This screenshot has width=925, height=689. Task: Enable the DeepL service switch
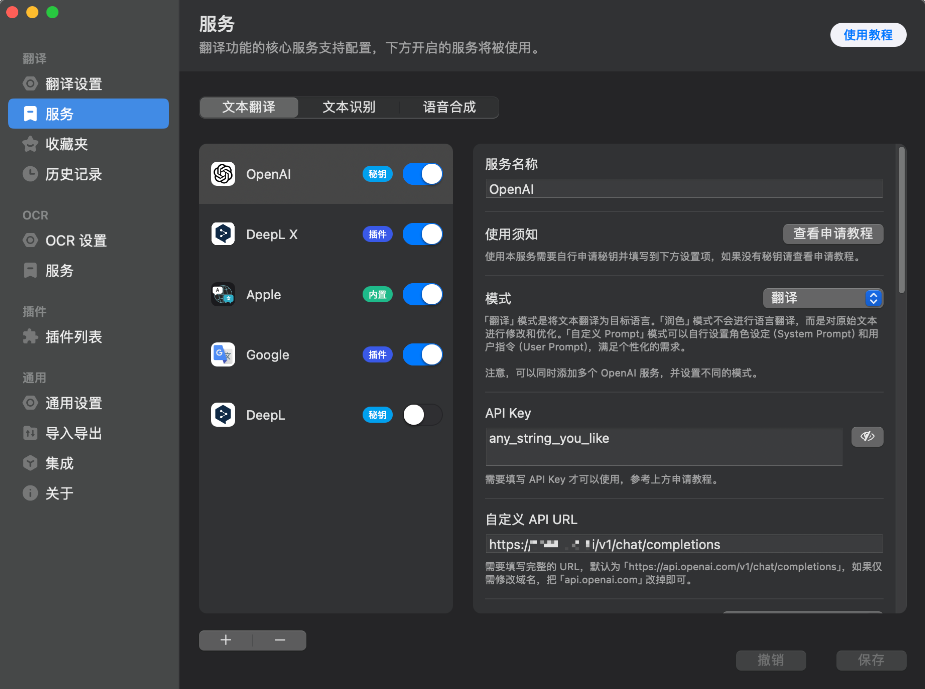click(423, 415)
